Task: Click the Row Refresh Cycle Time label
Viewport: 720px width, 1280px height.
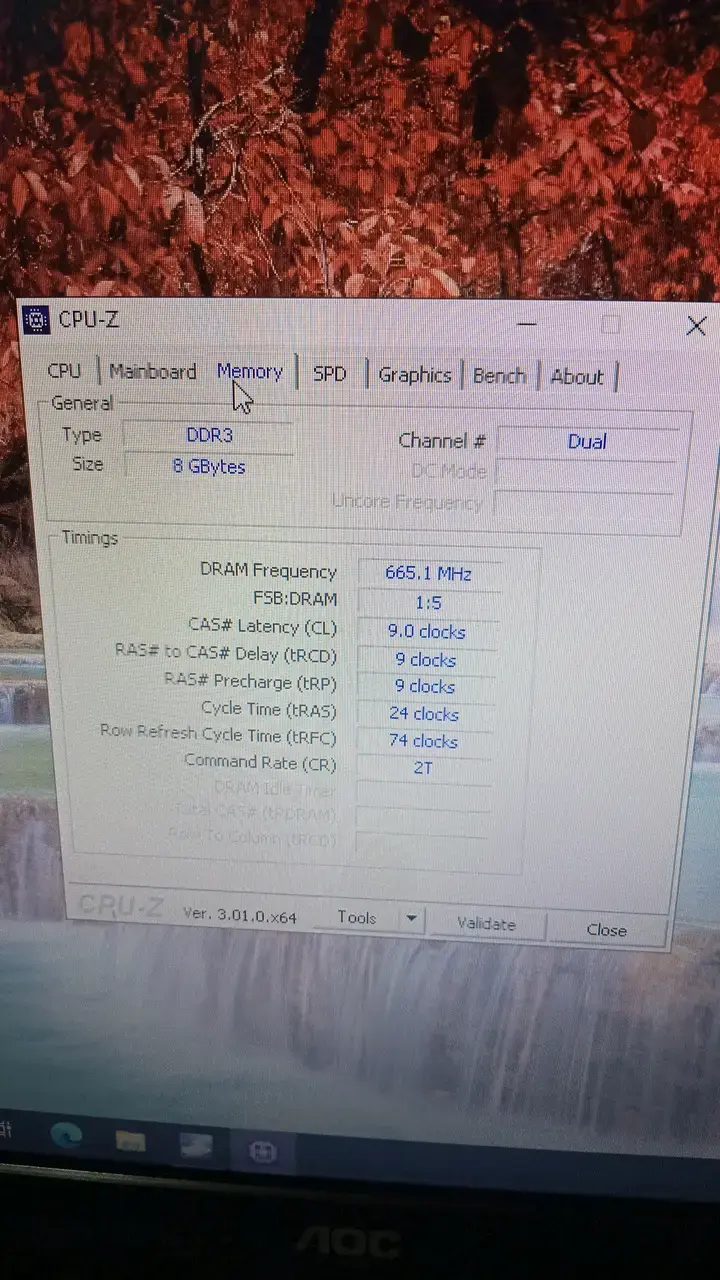Action: coord(218,734)
